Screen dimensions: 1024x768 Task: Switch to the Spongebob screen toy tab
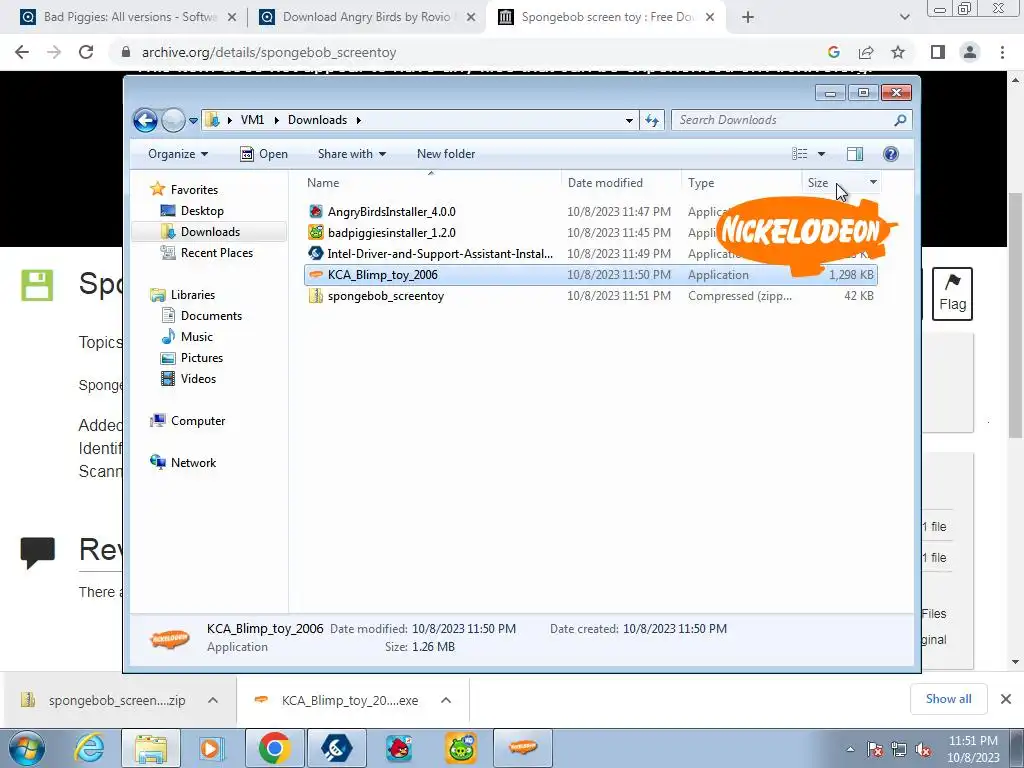[607, 17]
